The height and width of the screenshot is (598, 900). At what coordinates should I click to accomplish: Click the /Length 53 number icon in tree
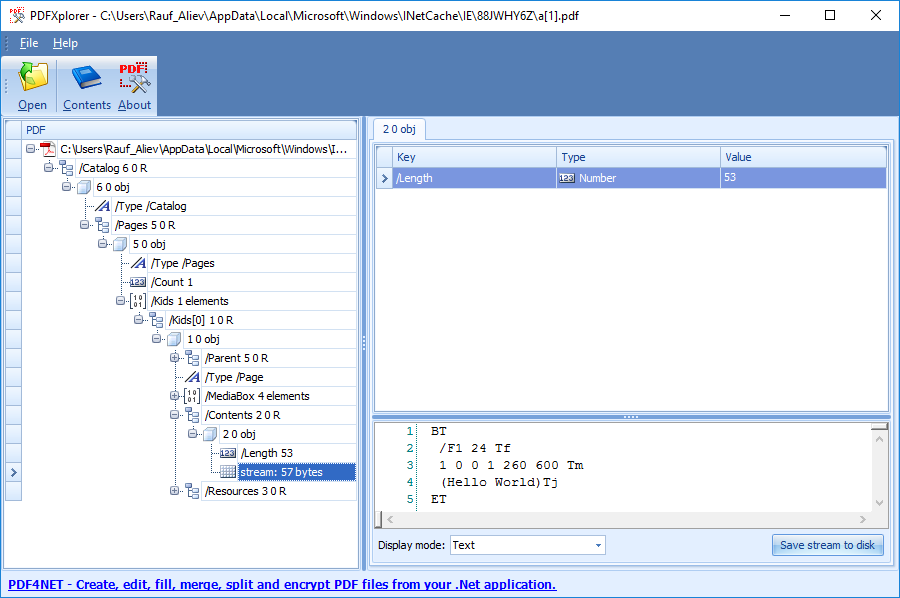pyautogui.click(x=228, y=453)
